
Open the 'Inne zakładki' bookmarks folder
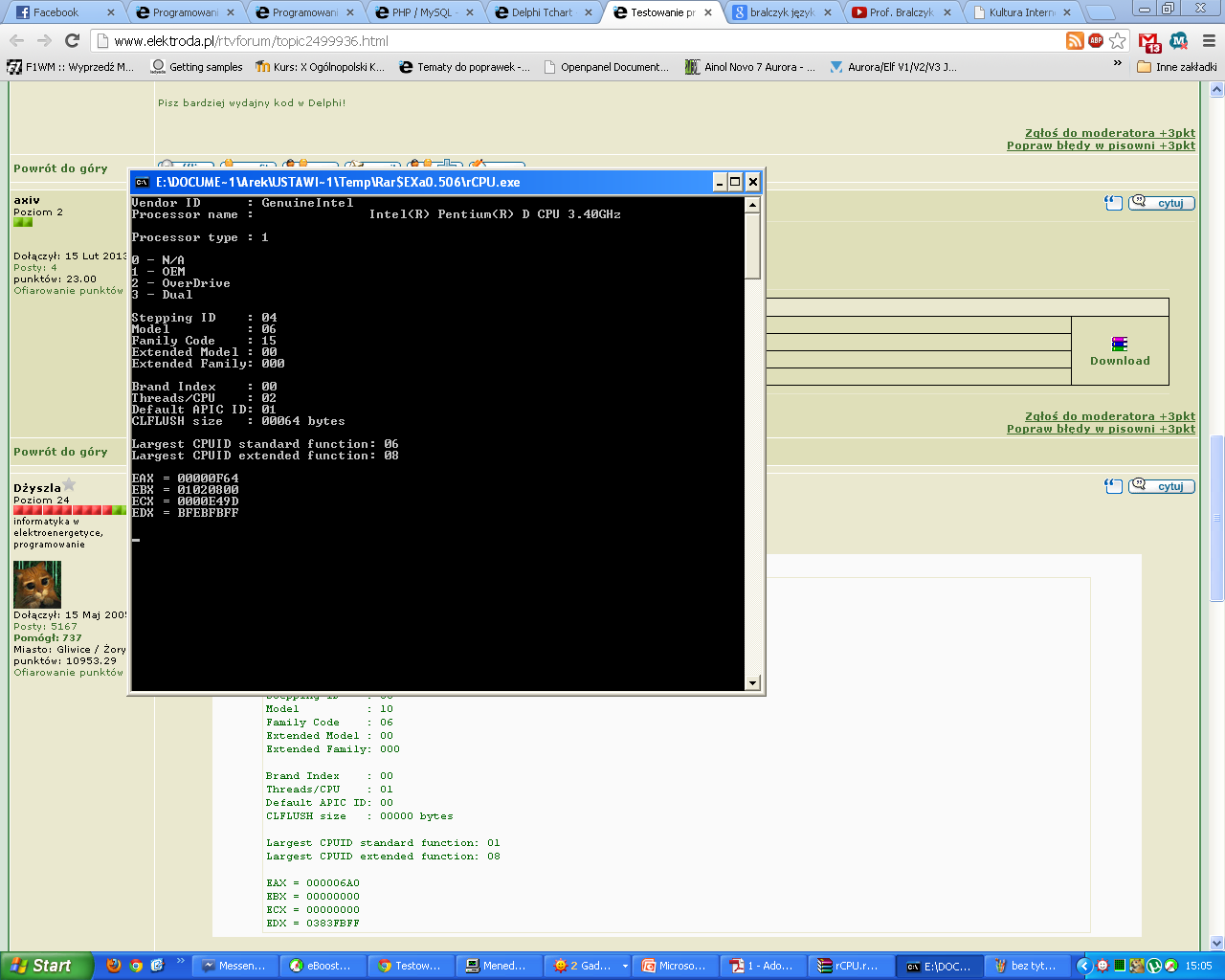1176,67
